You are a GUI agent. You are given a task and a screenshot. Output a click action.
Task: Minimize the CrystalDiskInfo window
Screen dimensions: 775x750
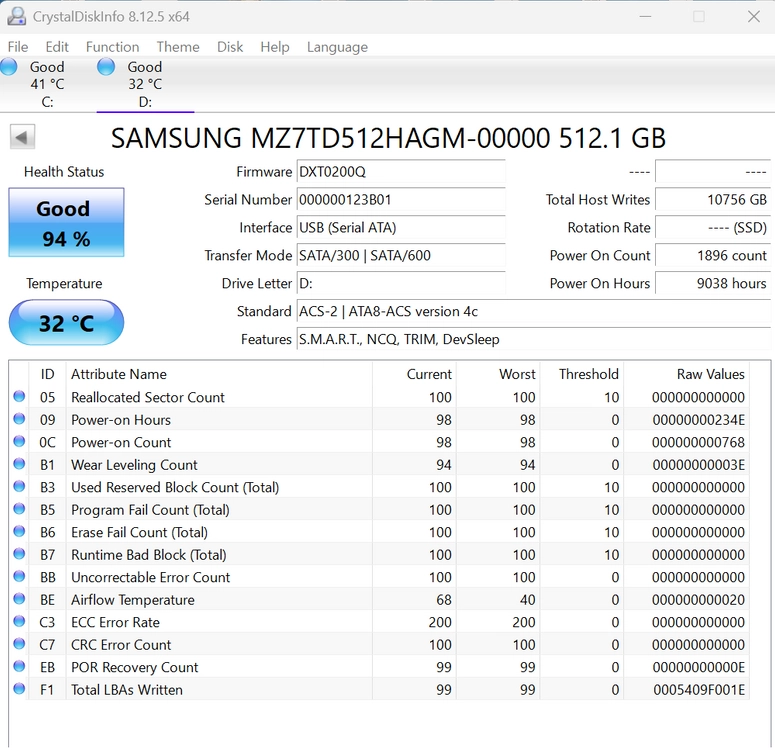click(645, 16)
